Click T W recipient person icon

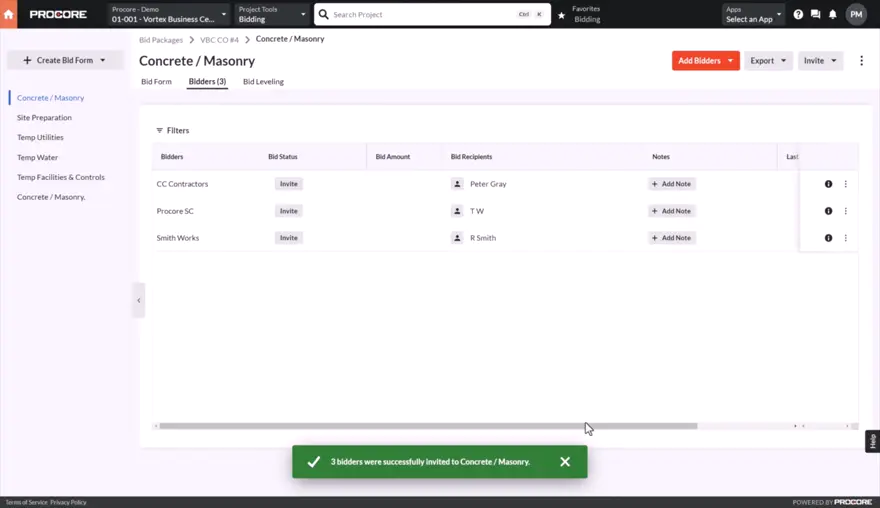tap(457, 211)
